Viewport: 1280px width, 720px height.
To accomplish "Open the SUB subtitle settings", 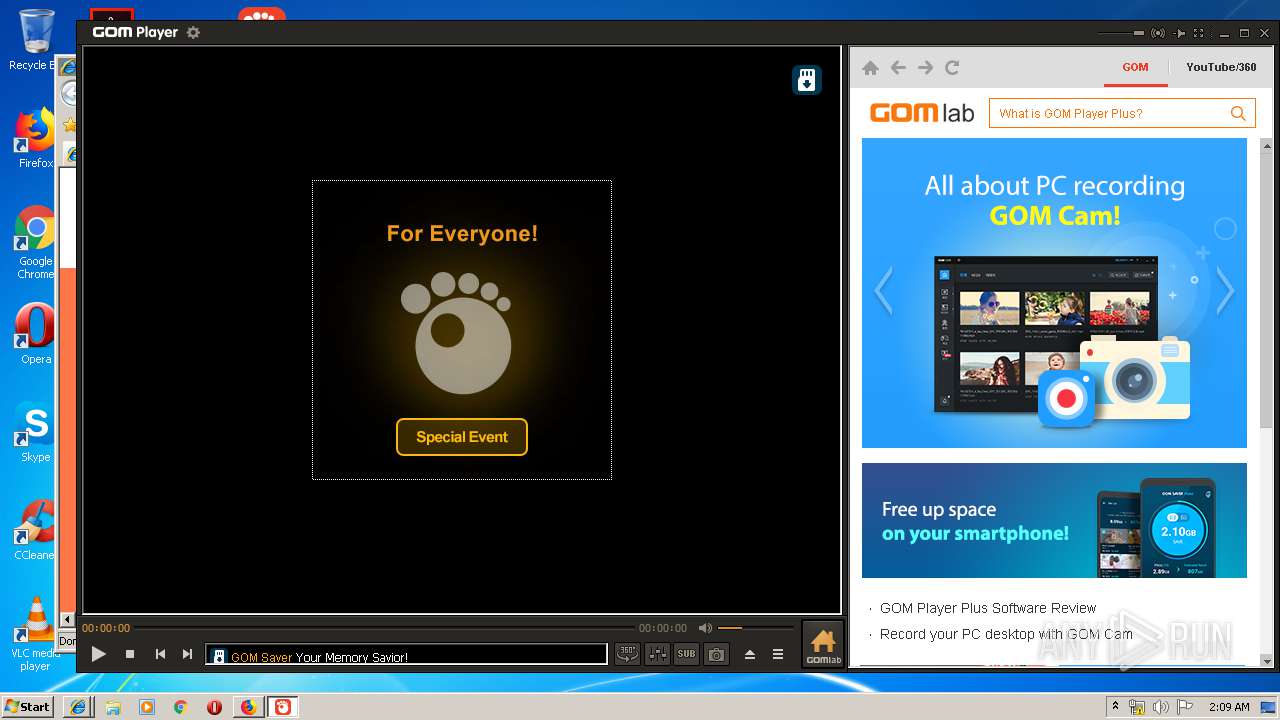I will pos(686,654).
